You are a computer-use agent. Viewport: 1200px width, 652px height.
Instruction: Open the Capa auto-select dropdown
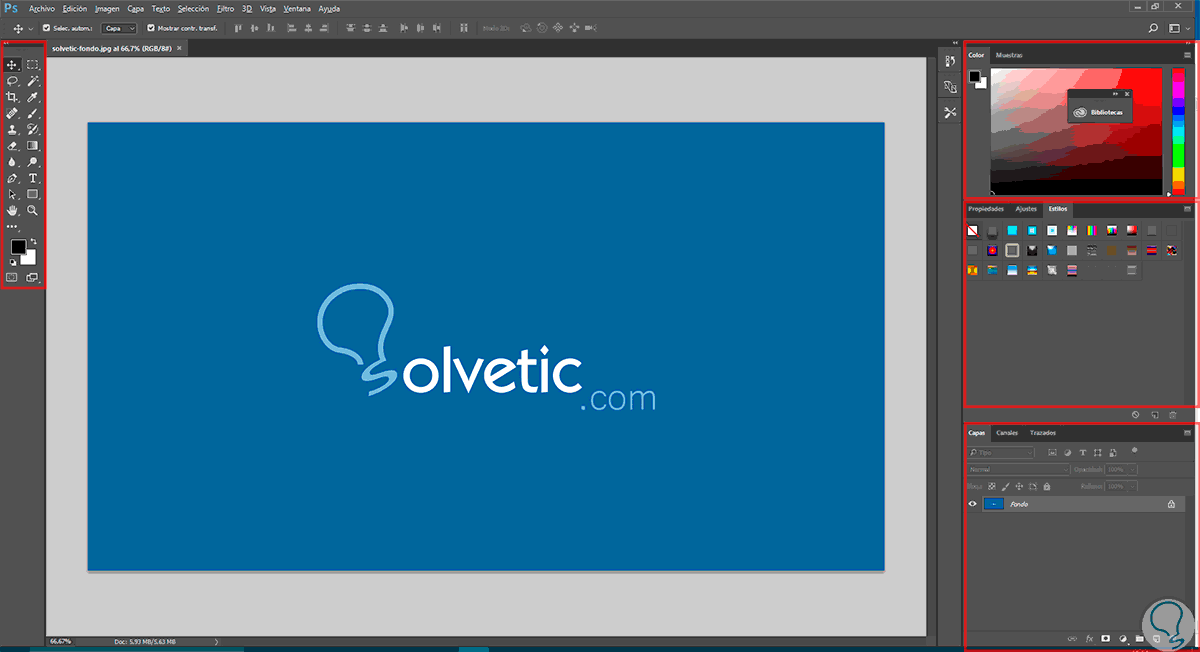point(119,28)
